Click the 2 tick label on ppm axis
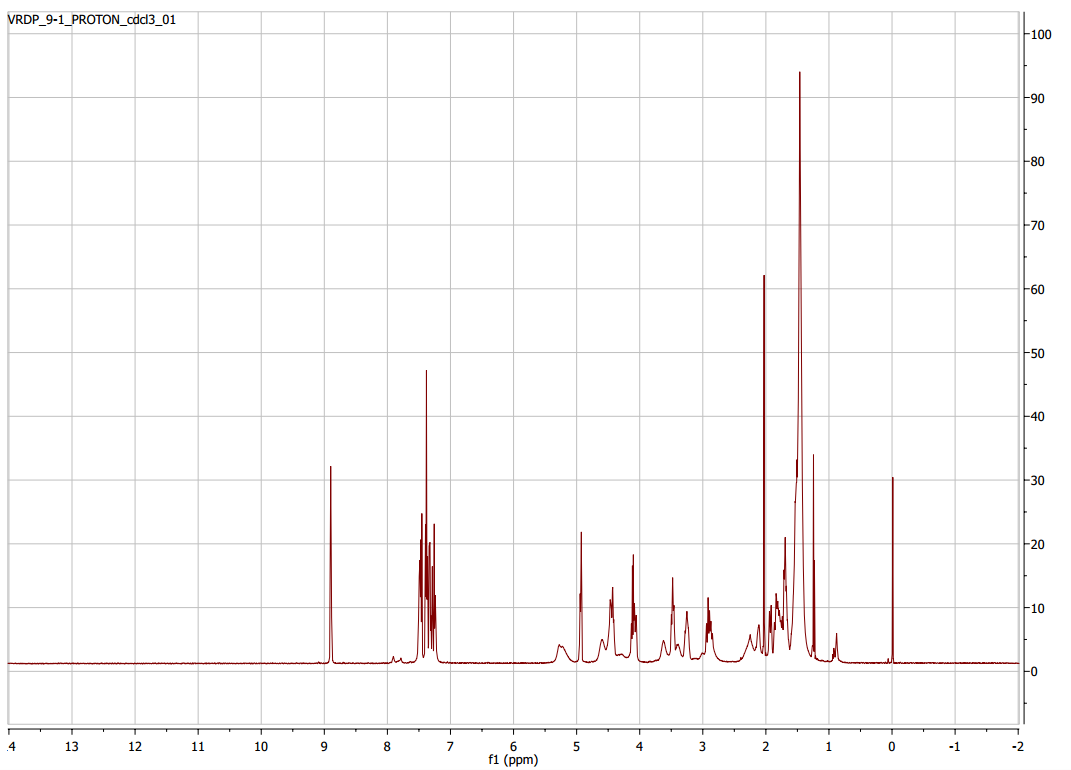Screen dimensions: 1071x770 [766, 747]
